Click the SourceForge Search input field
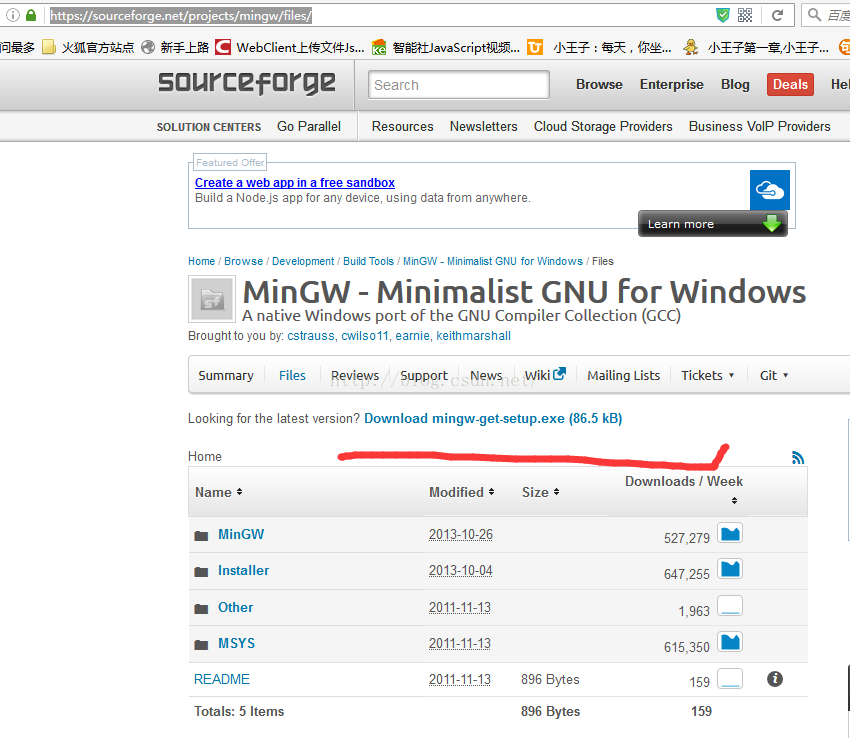 tap(459, 85)
